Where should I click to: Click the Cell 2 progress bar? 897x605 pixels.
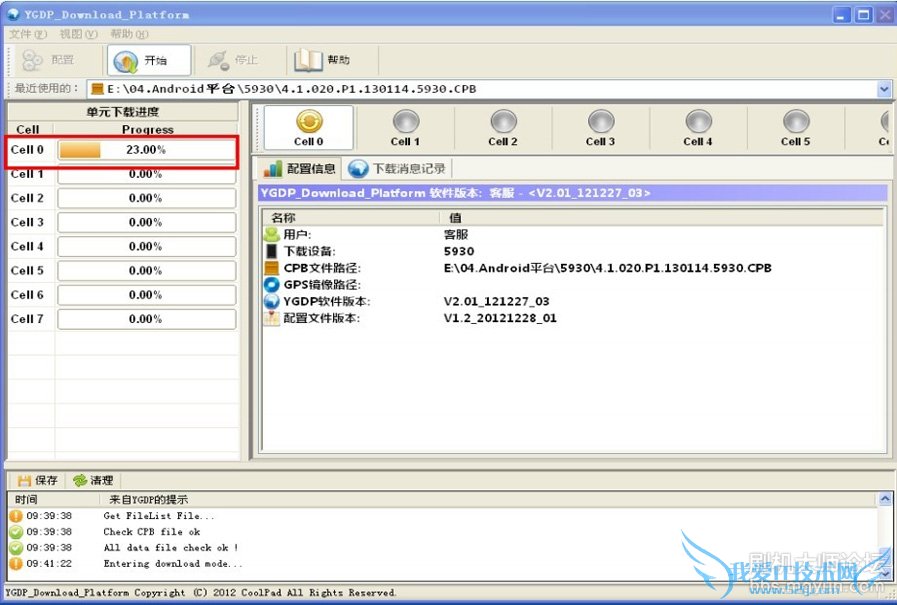click(x=146, y=198)
